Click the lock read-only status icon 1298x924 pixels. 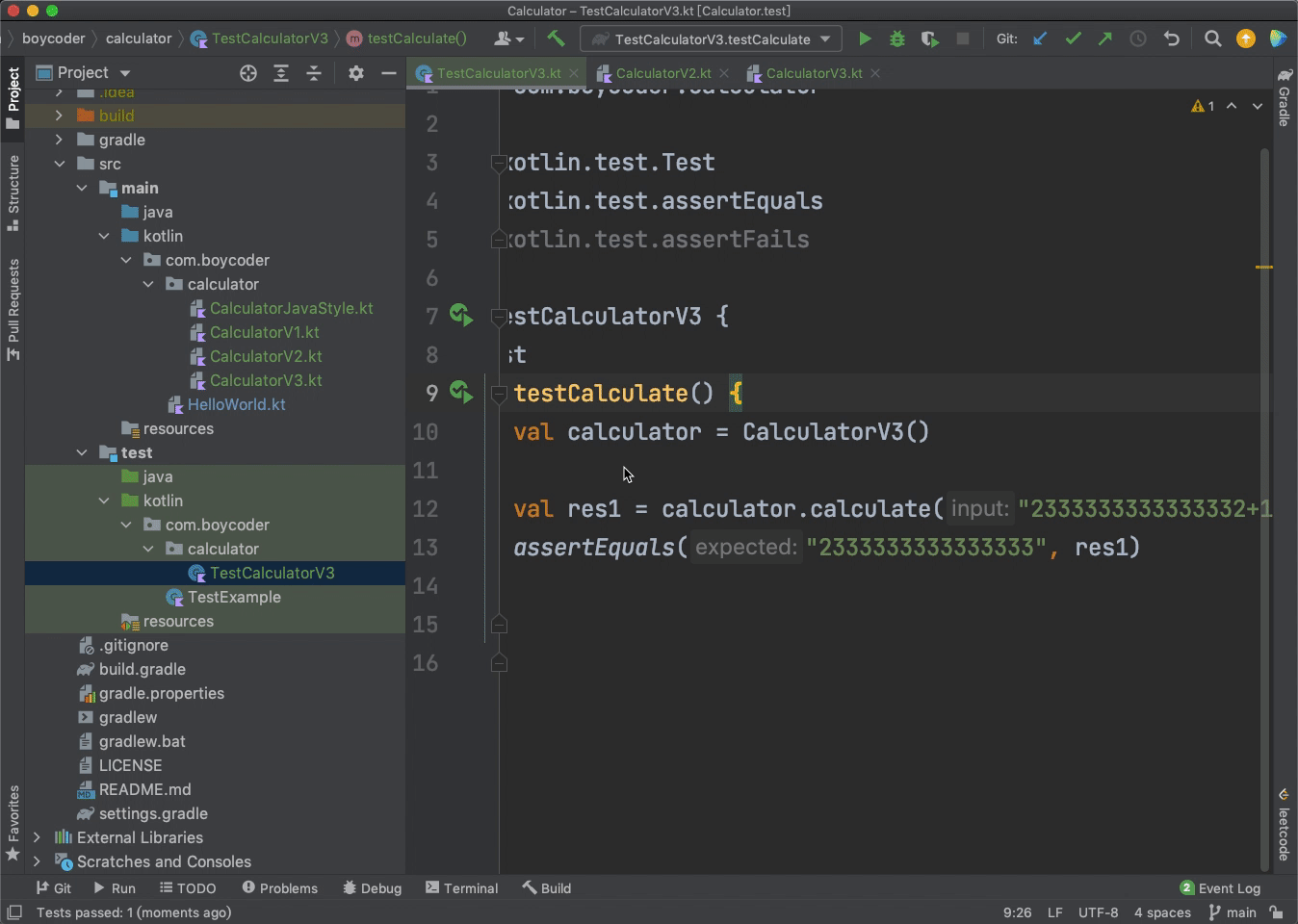[x=1276, y=912]
